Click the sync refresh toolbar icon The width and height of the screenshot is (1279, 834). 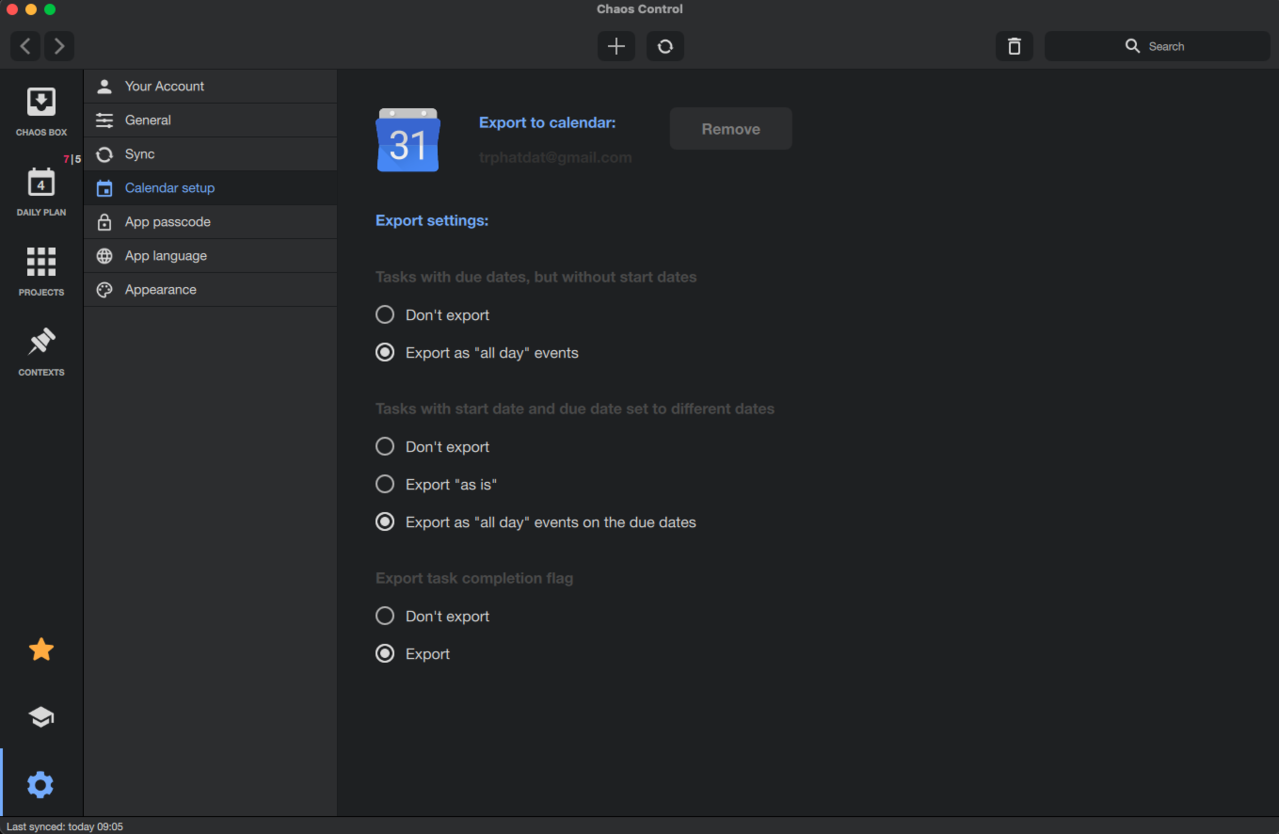point(665,46)
